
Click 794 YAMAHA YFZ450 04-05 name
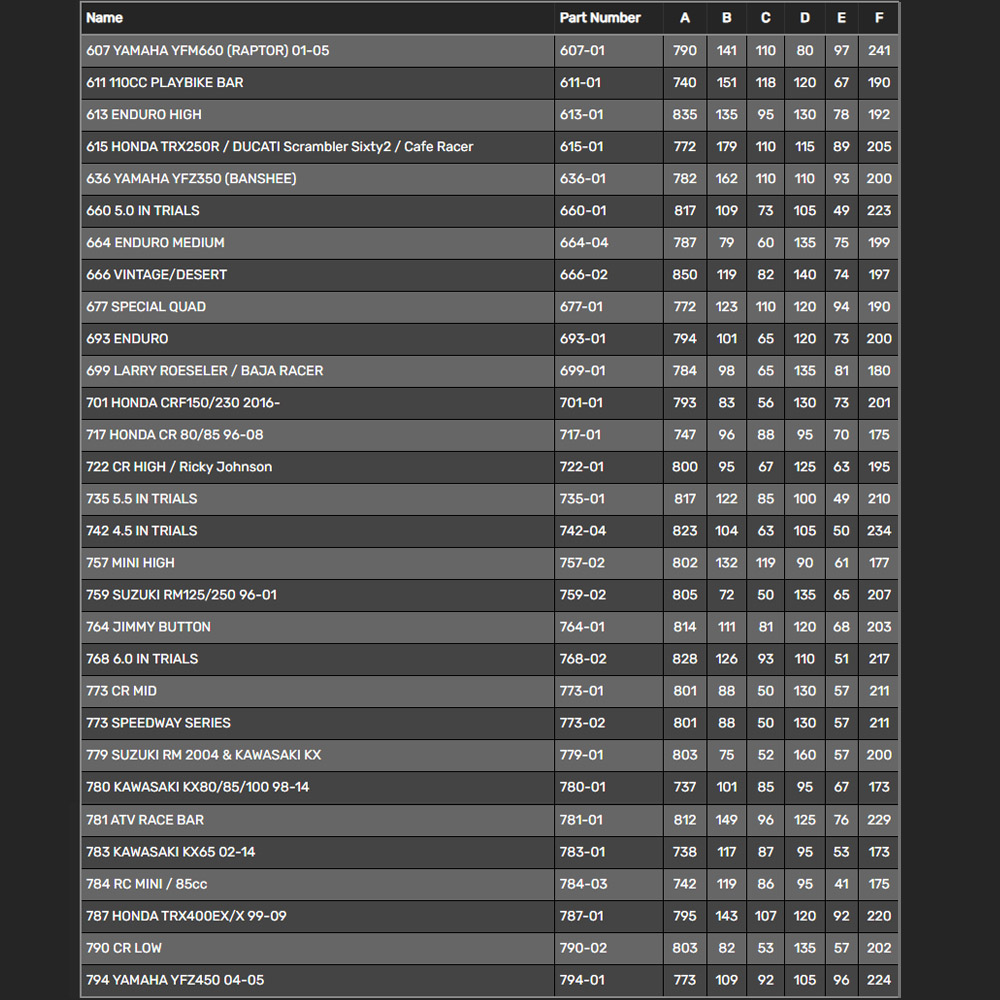[x=175, y=979]
